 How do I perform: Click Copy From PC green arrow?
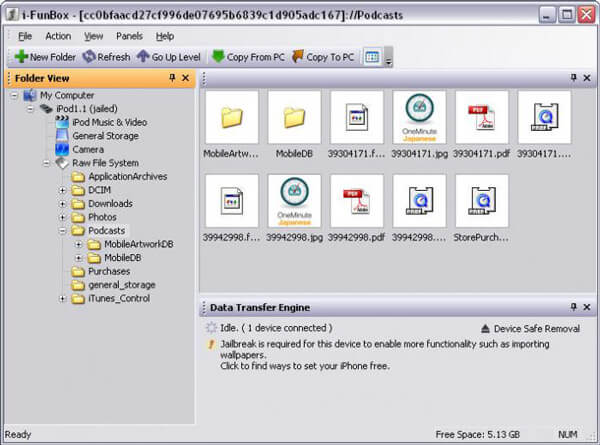pyautogui.click(x=218, y=57)
